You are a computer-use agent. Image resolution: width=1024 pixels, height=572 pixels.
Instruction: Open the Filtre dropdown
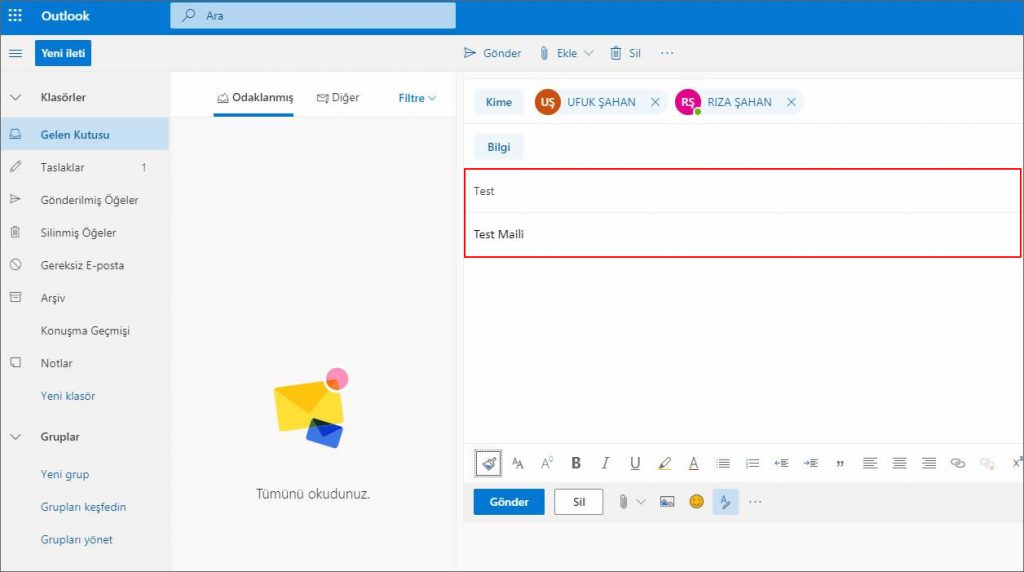click(x=417, y=98)
